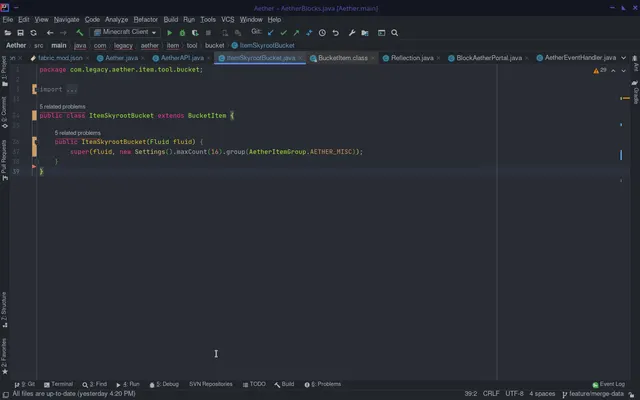
Task: Click the Run Anything terminal-window icon
Action: pyautogui.click(x=381, y=33)
